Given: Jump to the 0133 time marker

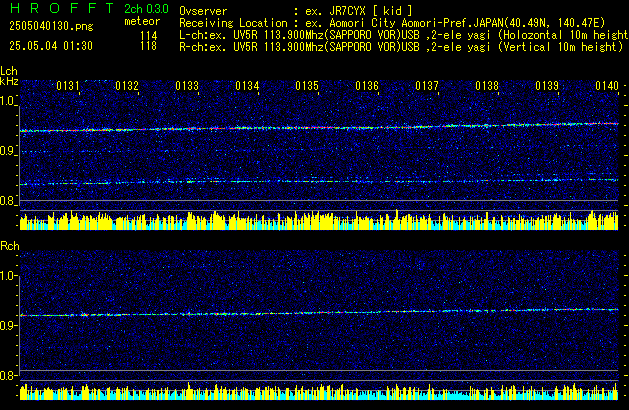Looking at the screenshot, I should [x=187, y=86].
